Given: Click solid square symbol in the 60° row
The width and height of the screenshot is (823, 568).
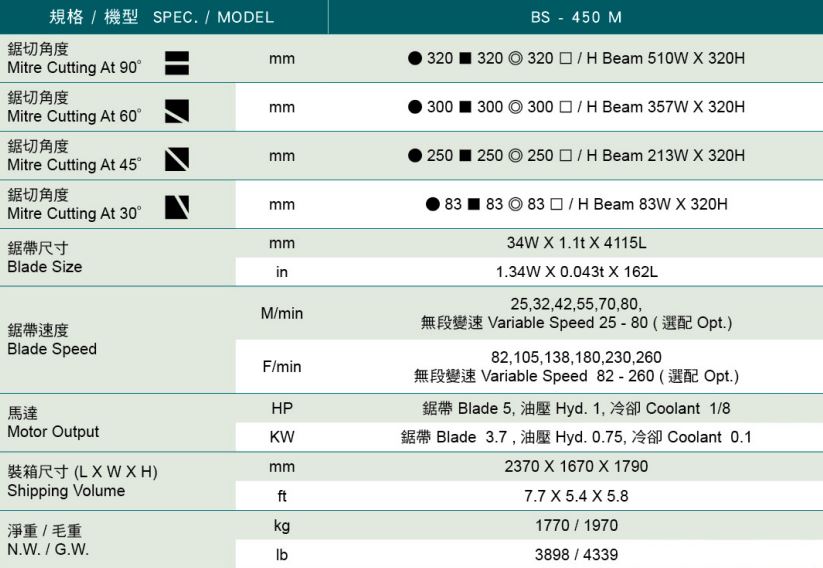Looking at the screenshot, I should click(465, 107).
